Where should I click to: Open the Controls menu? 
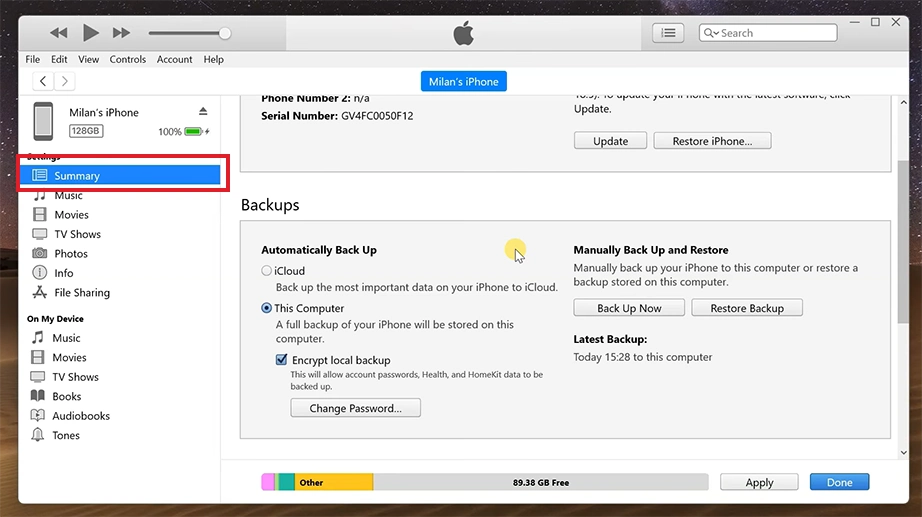pyautogui.click(x=128, y=59)
